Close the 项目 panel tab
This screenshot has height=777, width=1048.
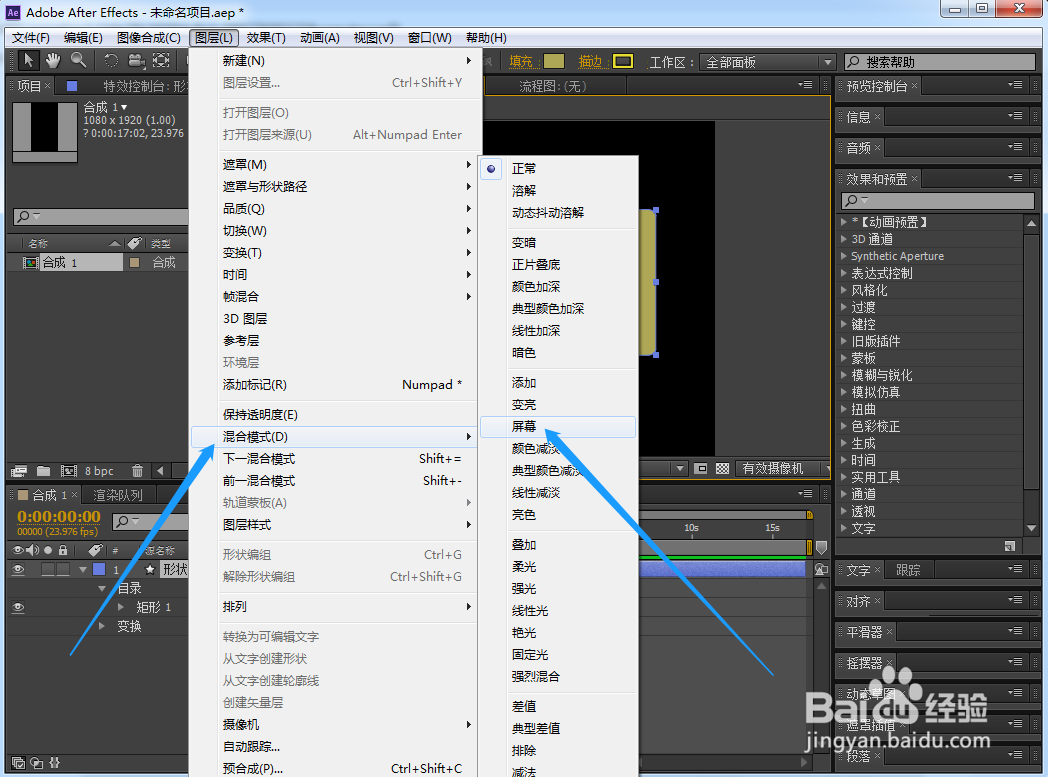coord(47,86)
